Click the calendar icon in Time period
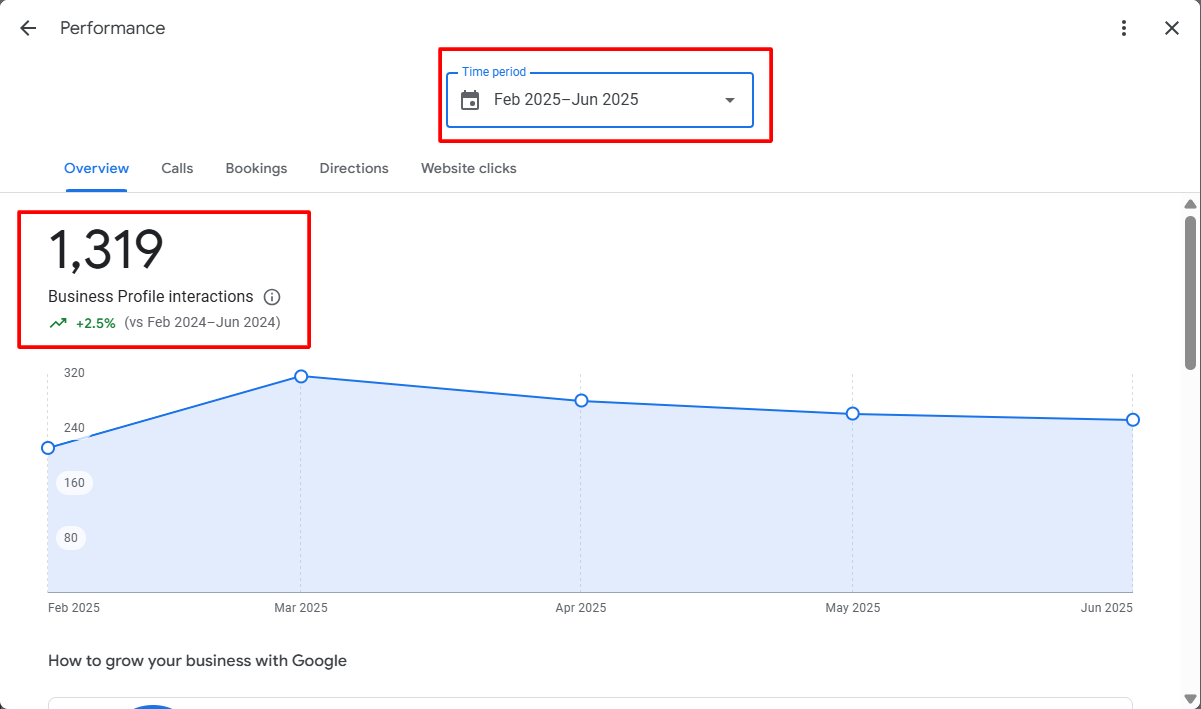The height and width of the screenshot is (709, 1201). pyautogui.click(x=470, y=100)
